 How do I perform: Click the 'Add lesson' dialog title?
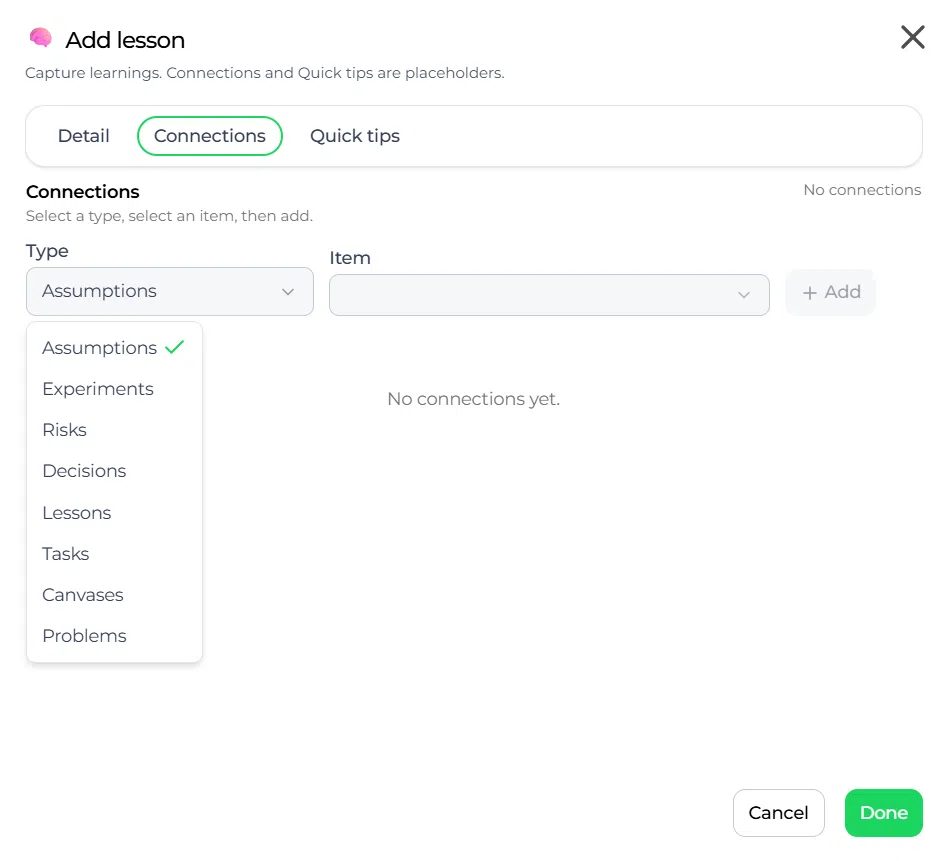[x=125, y=41]
